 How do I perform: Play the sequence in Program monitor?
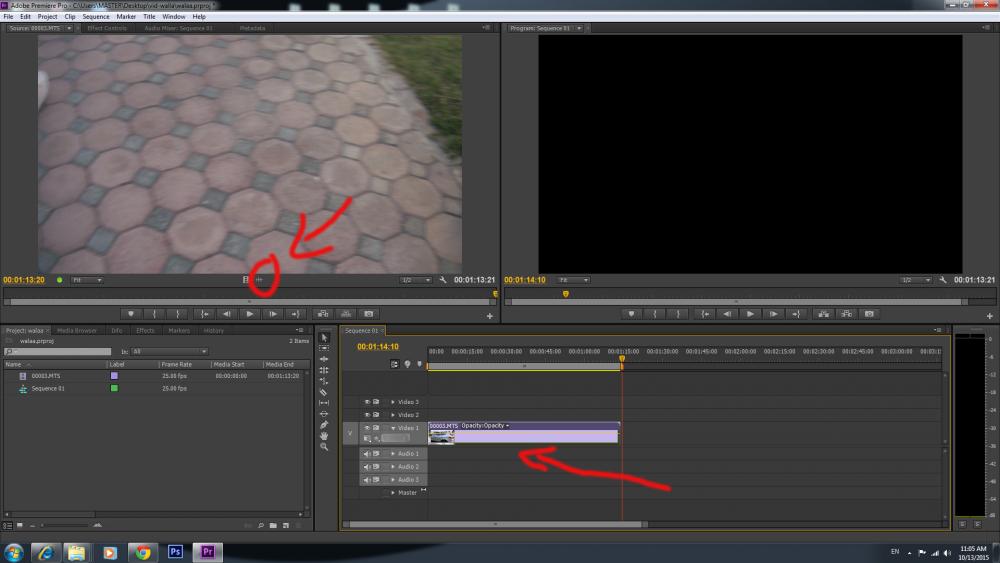point(750,314)
